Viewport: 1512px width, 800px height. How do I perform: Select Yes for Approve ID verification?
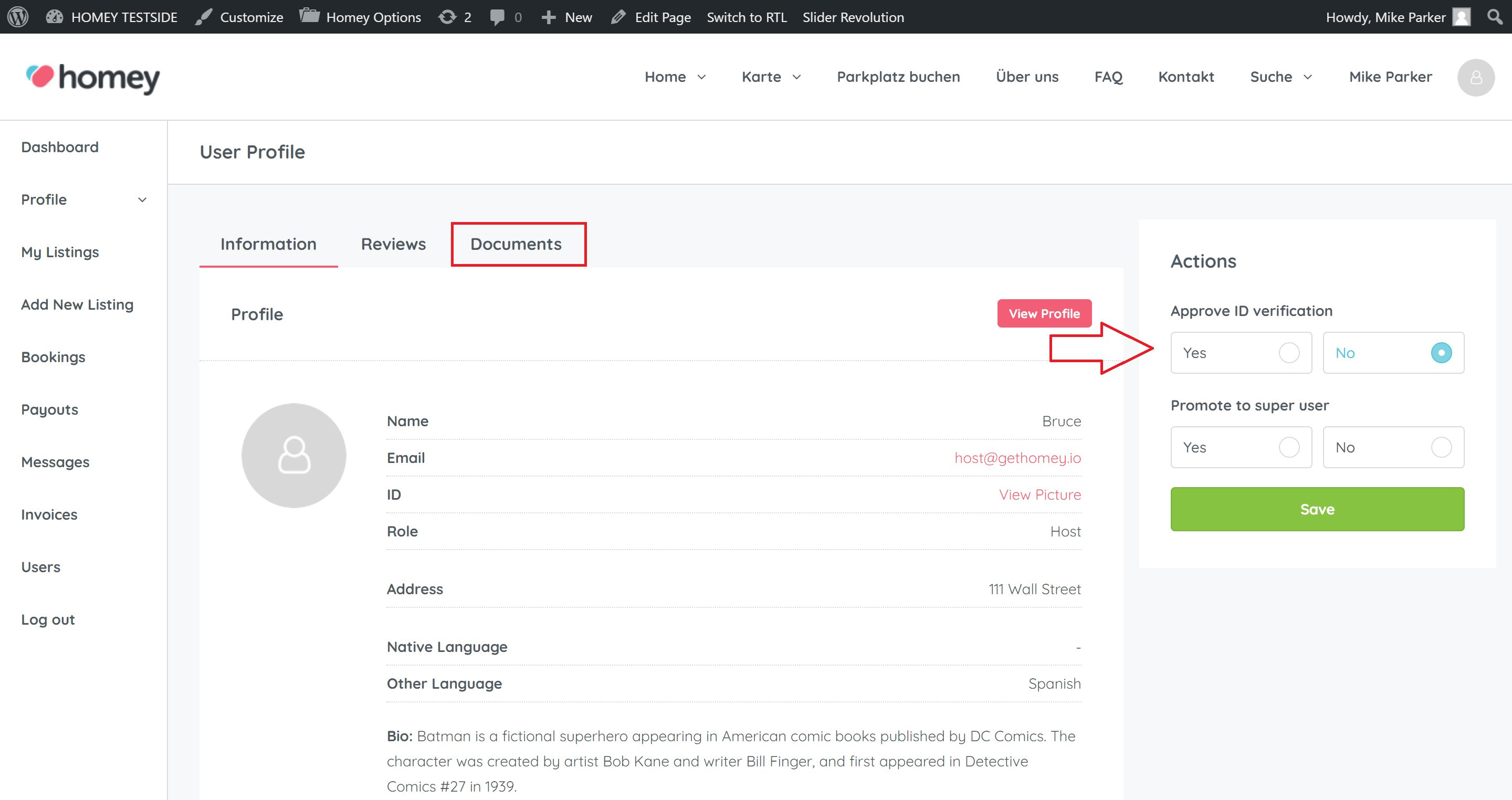tap(1241, 353)
